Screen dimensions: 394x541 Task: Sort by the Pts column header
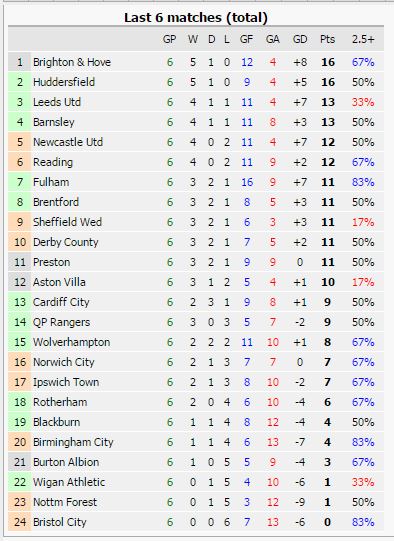(x=327, y=39)
